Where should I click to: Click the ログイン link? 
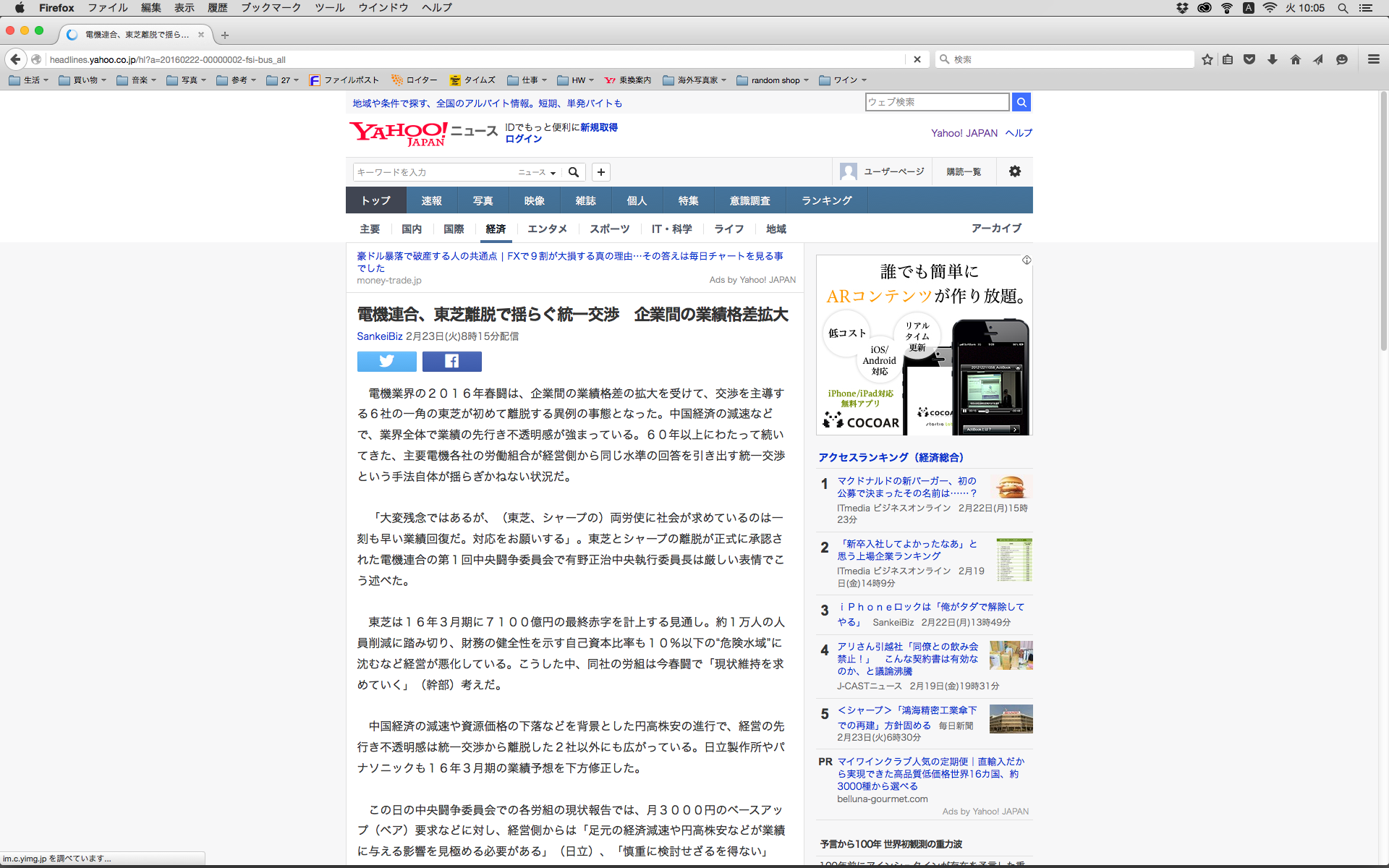[523, 139]
